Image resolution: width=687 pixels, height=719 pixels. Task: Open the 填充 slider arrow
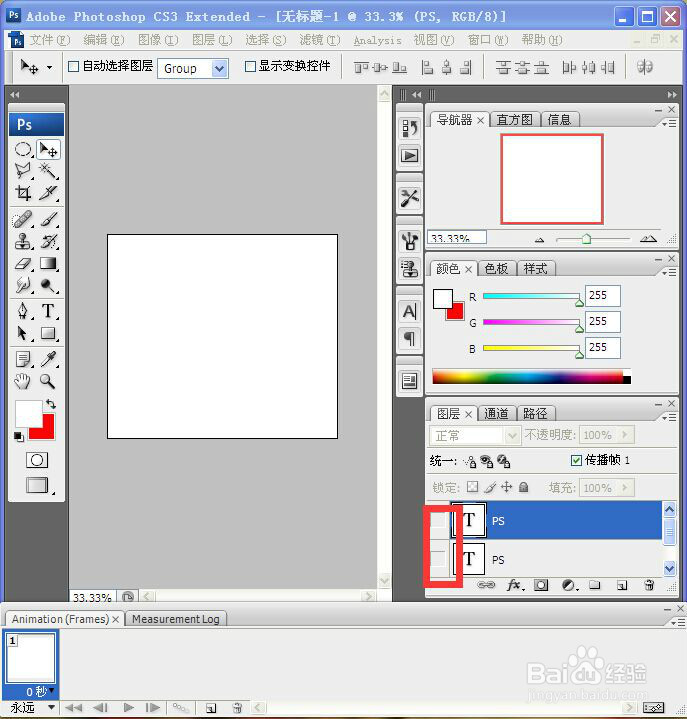coord(625,487)
